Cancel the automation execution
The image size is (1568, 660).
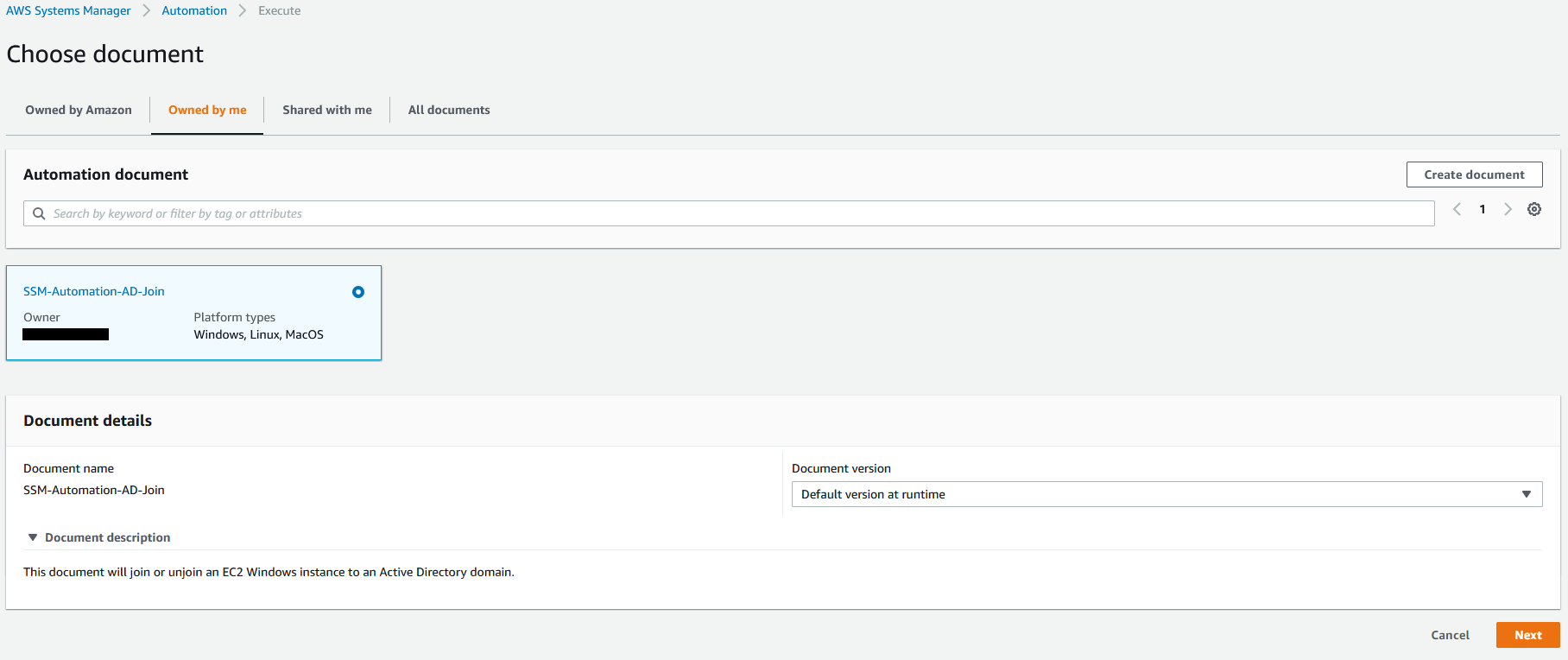click(1450, 635)
